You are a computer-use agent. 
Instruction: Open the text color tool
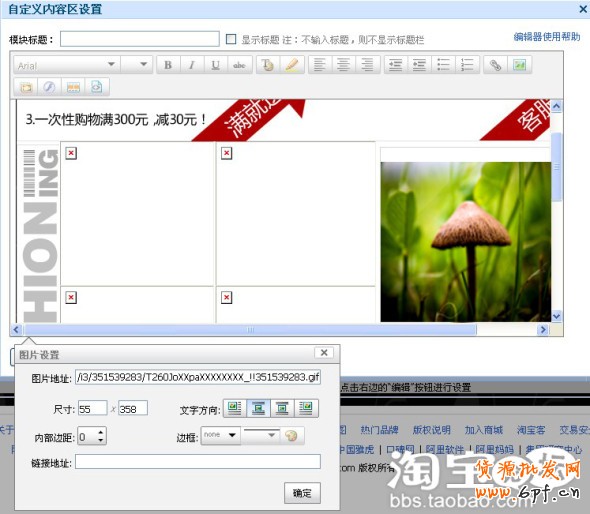[268, 65]
